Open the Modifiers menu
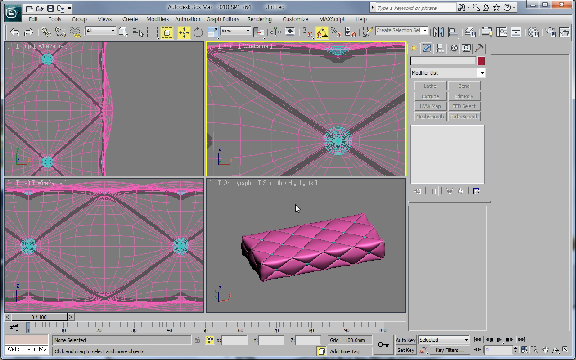576x360 pixels. 157,19
